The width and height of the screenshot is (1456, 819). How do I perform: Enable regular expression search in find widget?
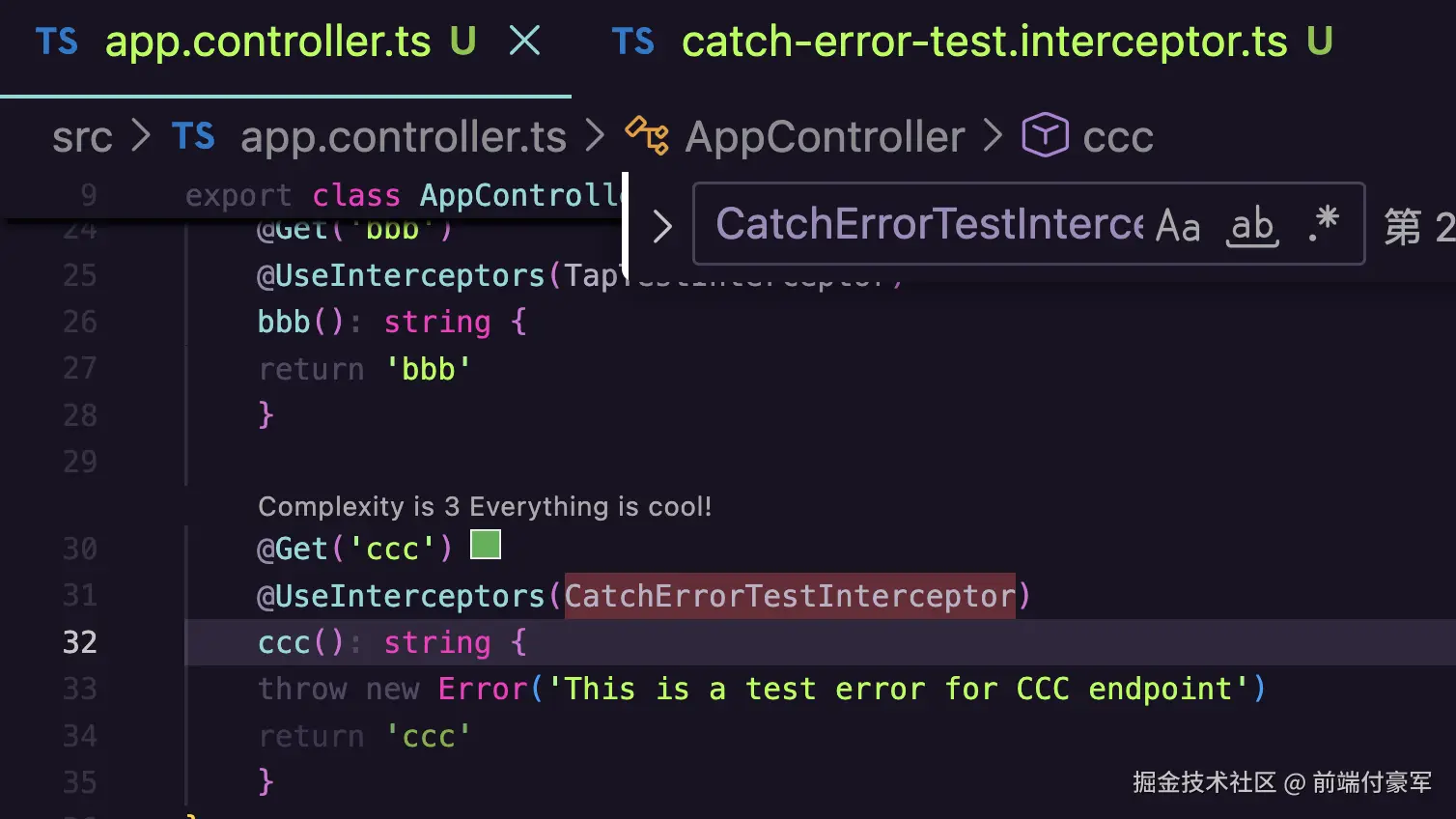[1324, 224]
